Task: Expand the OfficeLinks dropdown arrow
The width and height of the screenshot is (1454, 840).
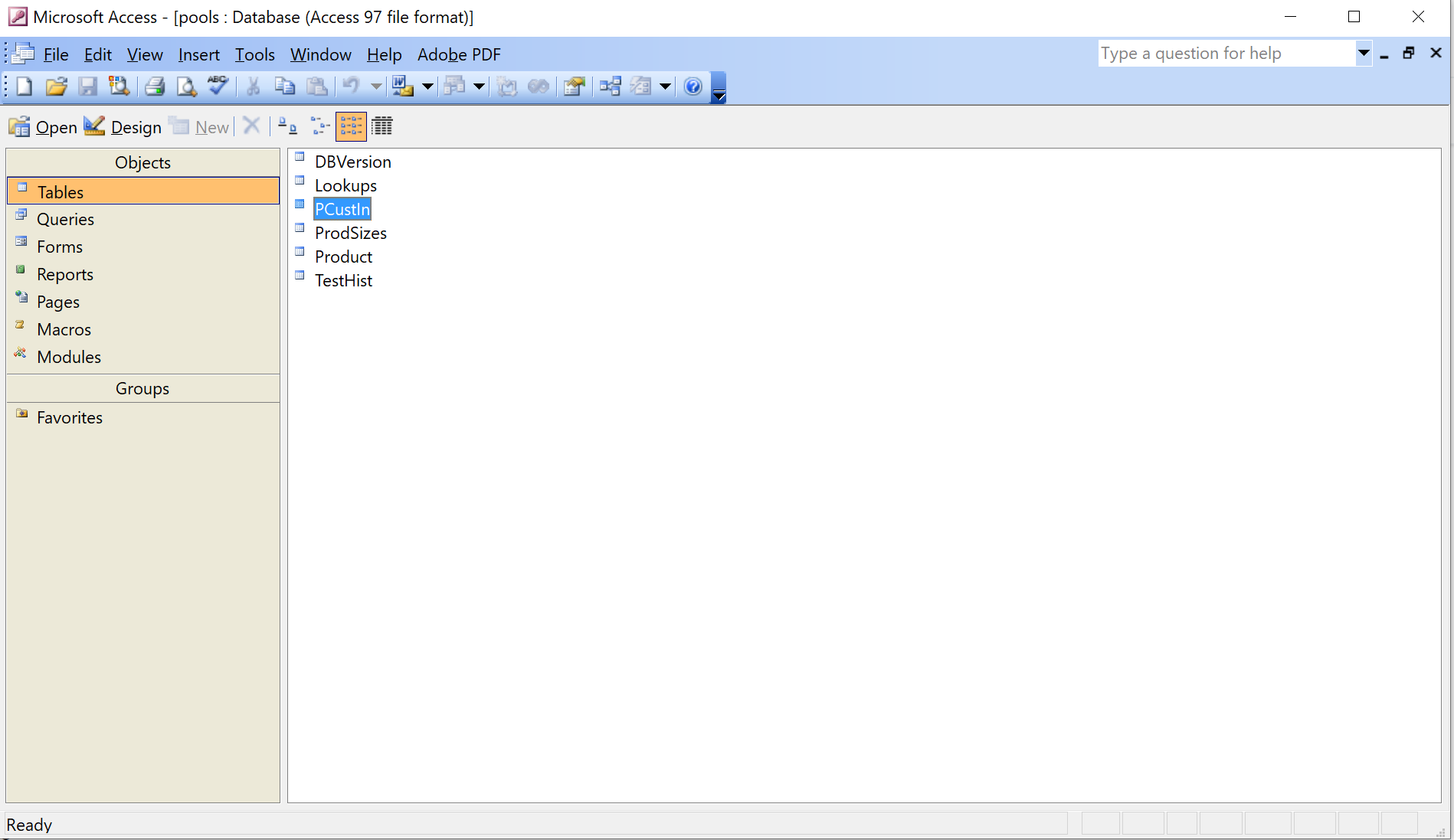Action: point(427,87)
